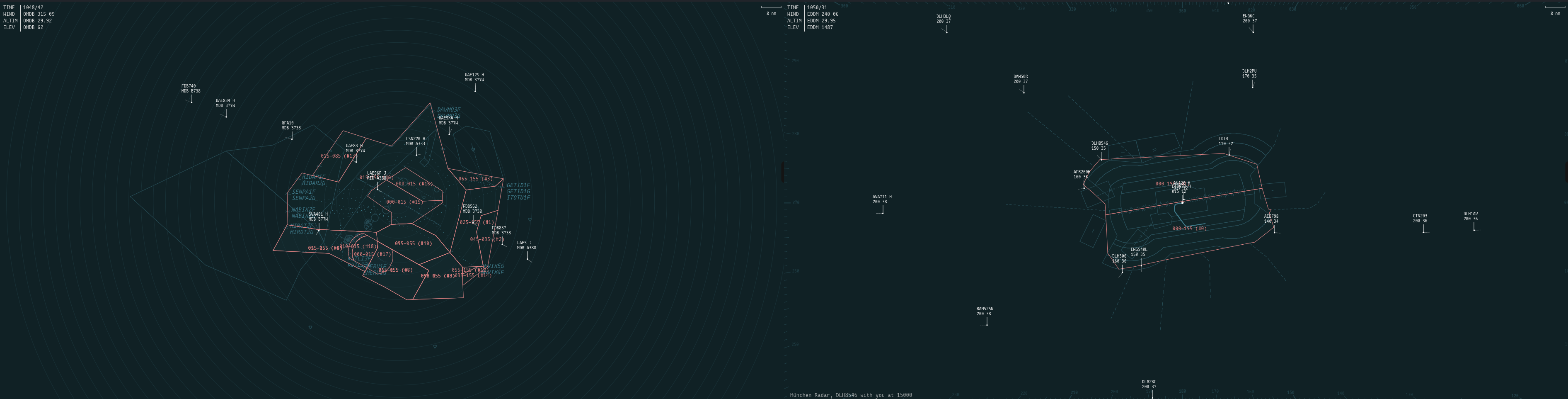
Task: Click the AVA711 H data tag
Action: point(882,200)
